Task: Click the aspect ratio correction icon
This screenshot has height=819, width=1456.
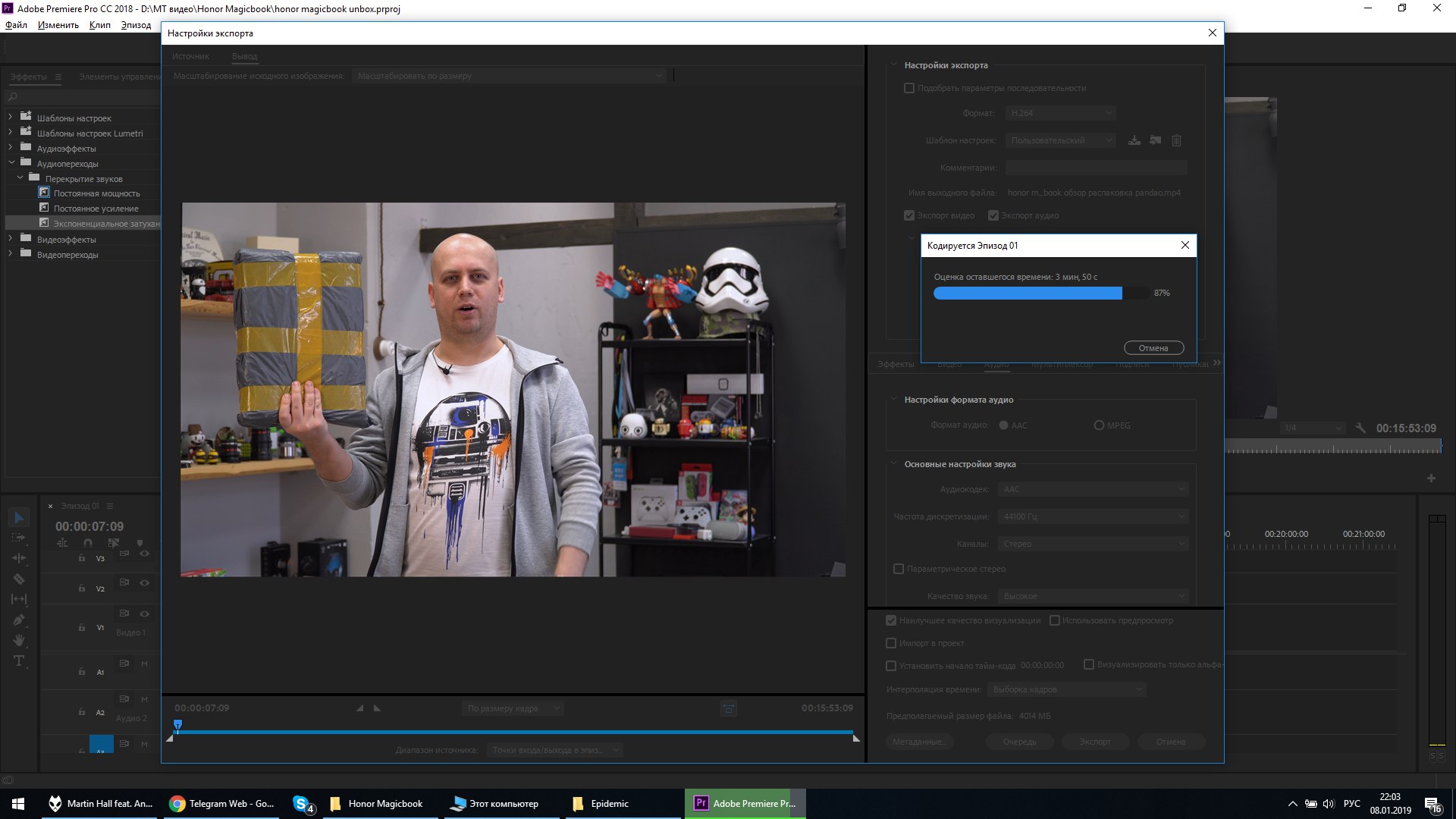Action: tap(728, 708)
